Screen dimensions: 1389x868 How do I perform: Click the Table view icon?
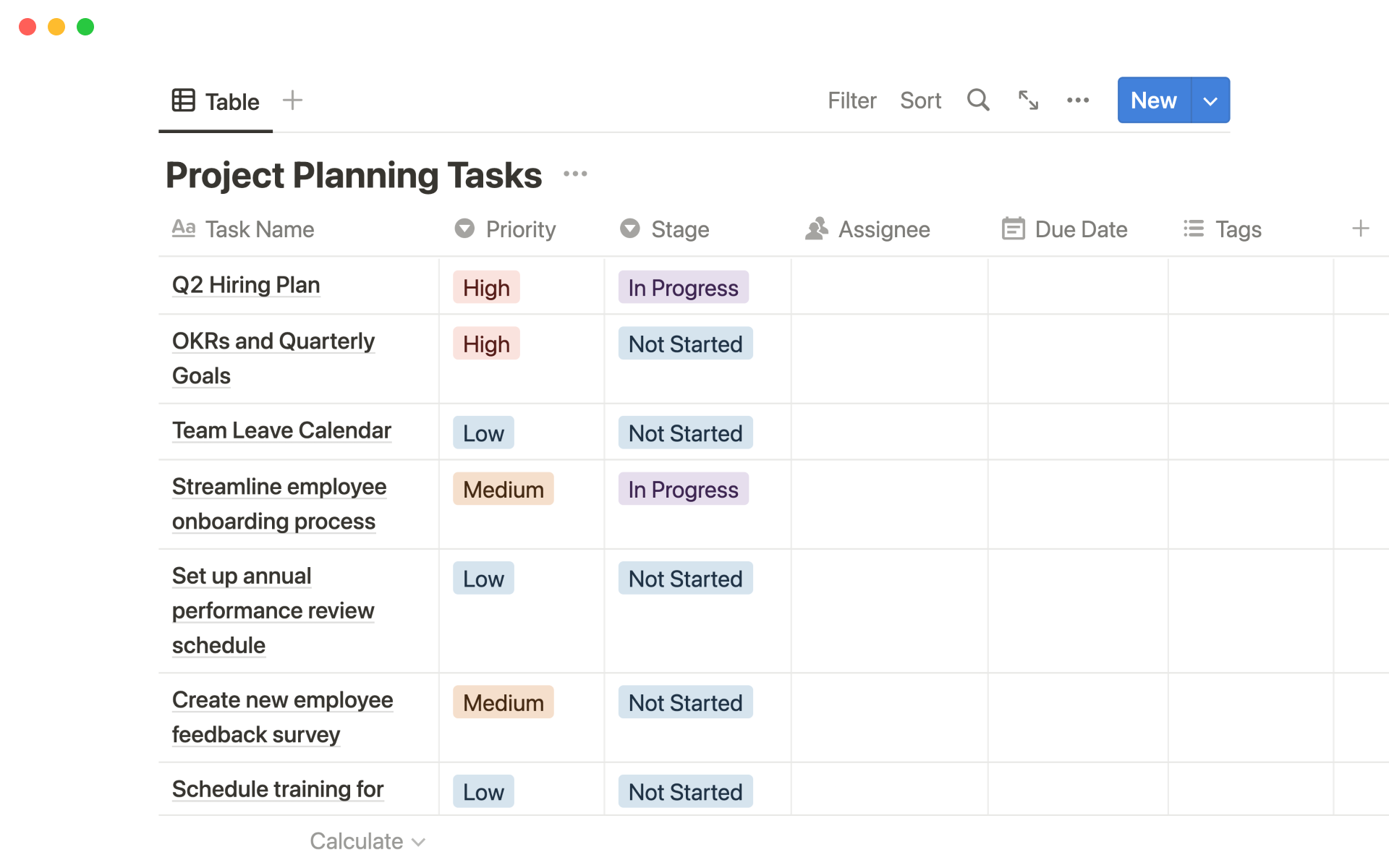pos(184,101)
